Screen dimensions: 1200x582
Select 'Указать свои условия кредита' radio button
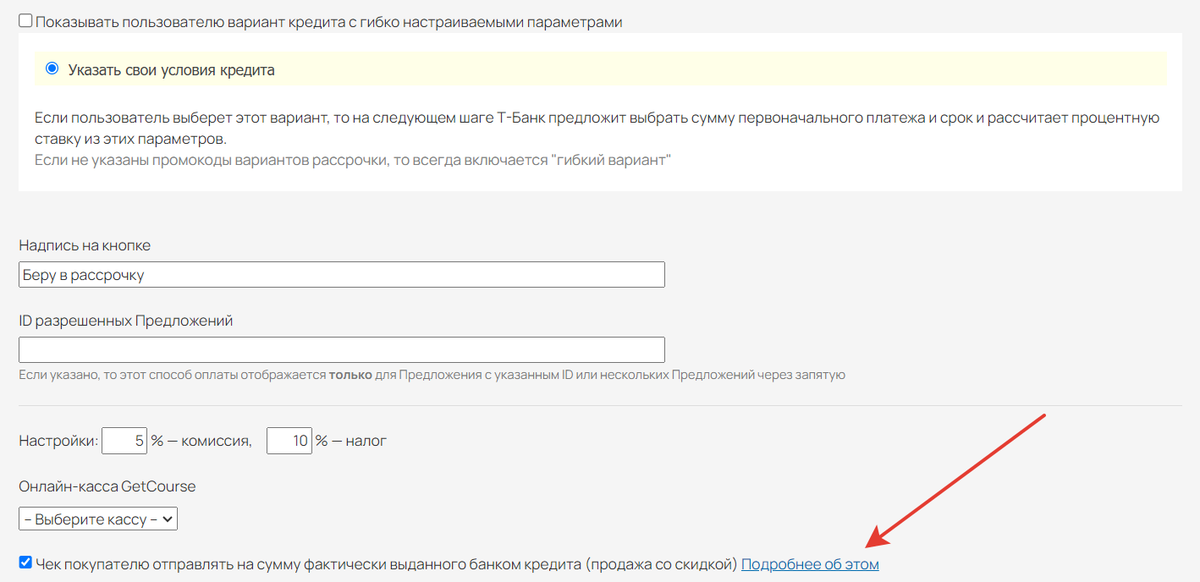[52, 69]
